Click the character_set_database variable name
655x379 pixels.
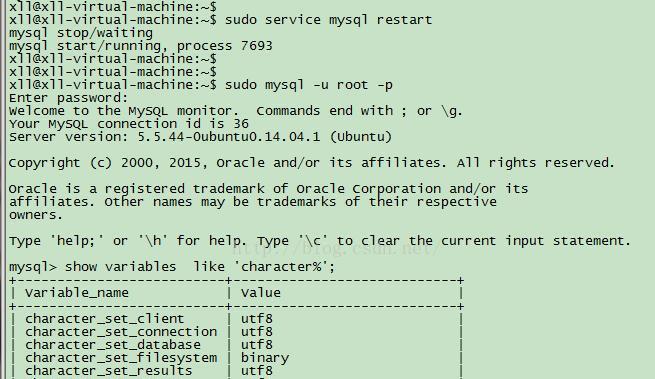113,345
